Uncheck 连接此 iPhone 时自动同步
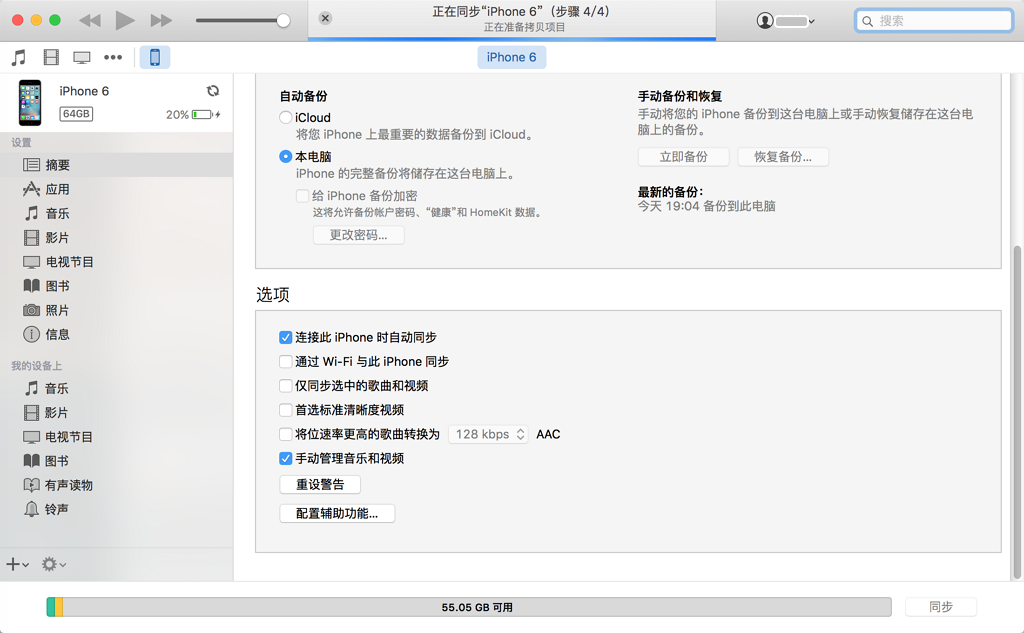Screen dimensions: 1024x633 285,337
